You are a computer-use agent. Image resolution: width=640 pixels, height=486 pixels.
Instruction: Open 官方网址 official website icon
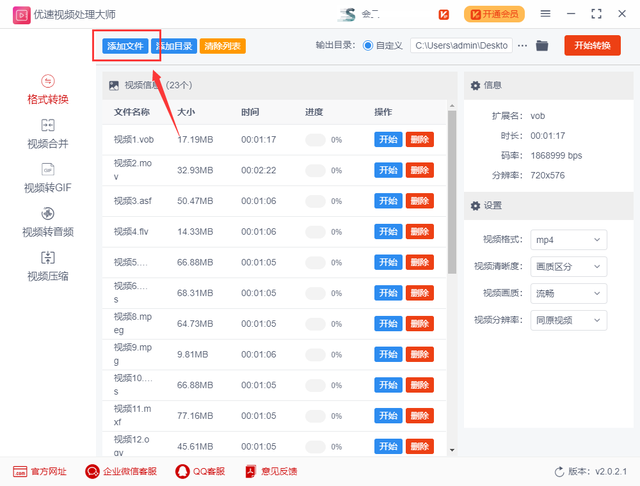20,472
